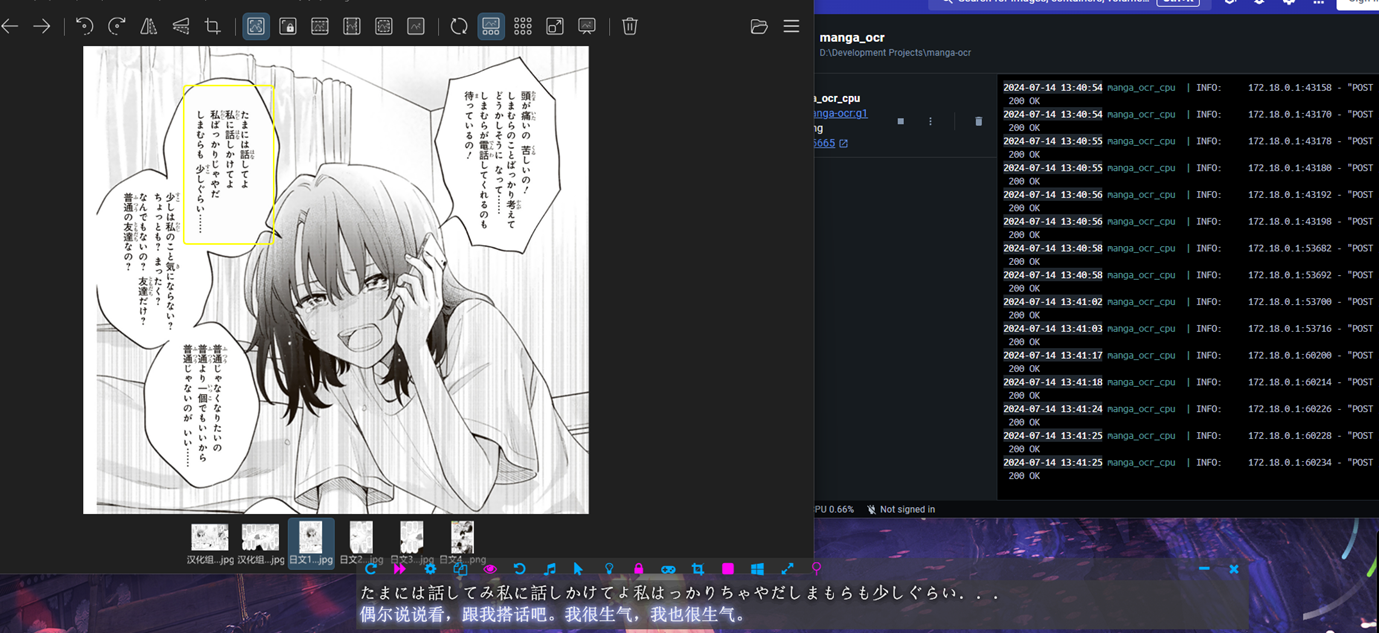This screenshot has height=633, width=1379.
Task: Minimize the translator overlay bar
Action: tap(1204, 569)
